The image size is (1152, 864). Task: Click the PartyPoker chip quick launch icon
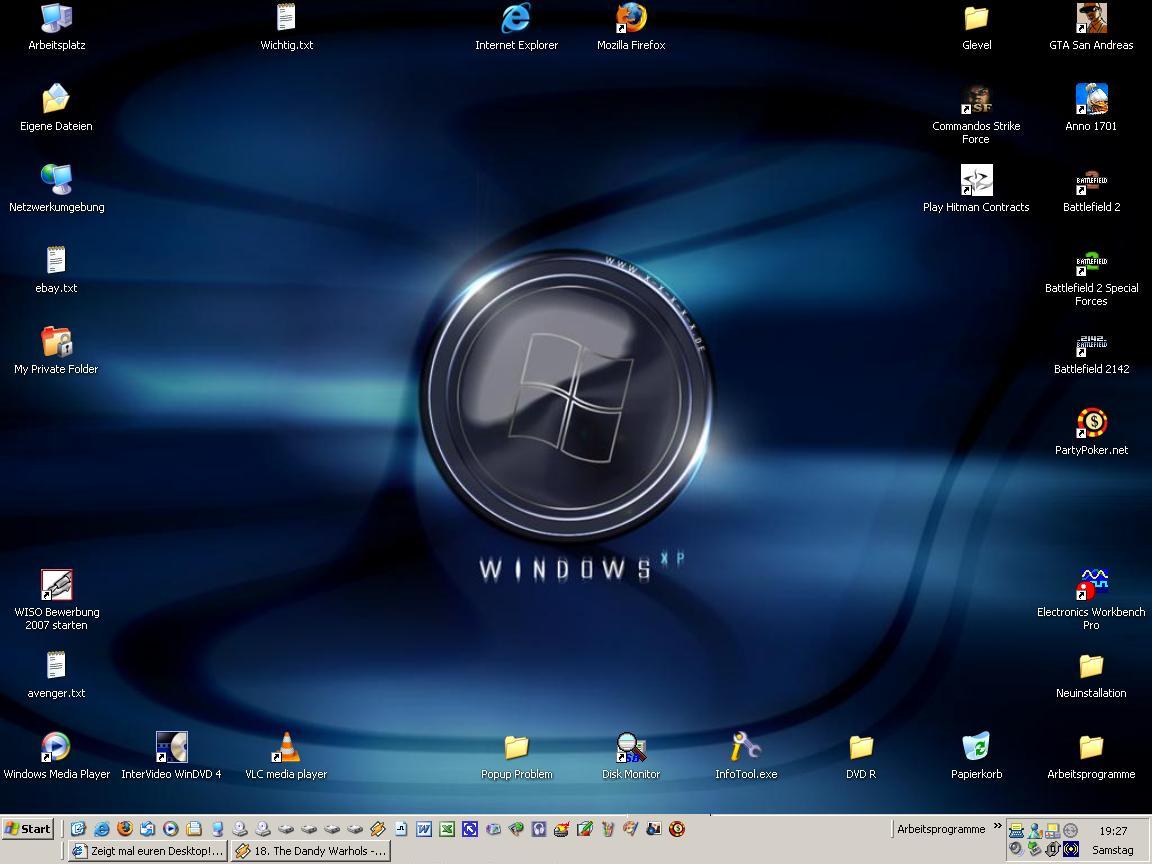(x=677, y=829)
